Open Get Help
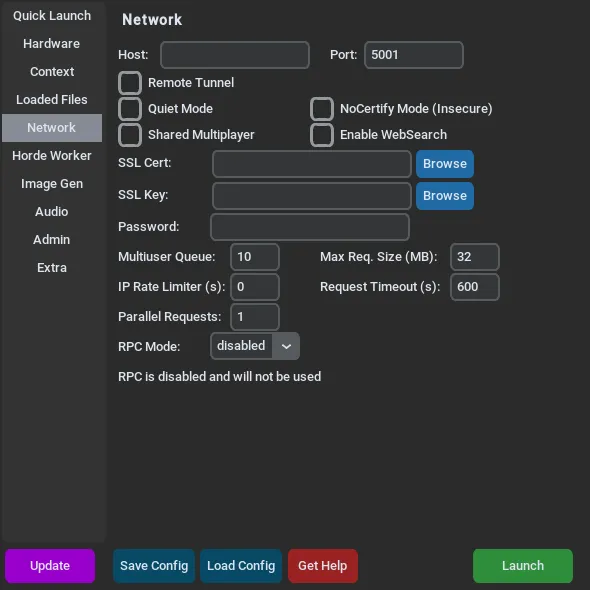 click(323, 566)
